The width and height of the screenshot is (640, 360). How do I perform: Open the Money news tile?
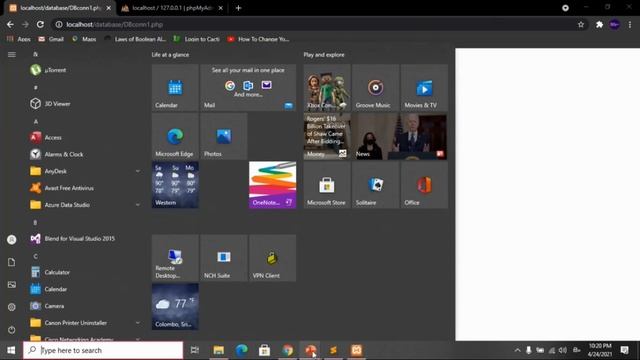pyautogui.click(x=327, y=136)
